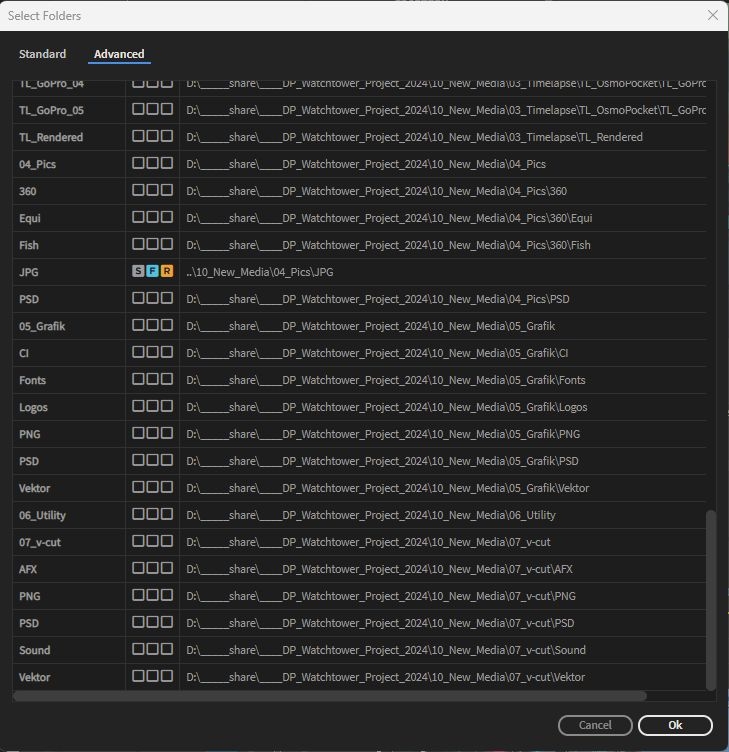The image size is (729, 752).
Task: Click the blue F icon in JPG row
Action: click(153, 271)
